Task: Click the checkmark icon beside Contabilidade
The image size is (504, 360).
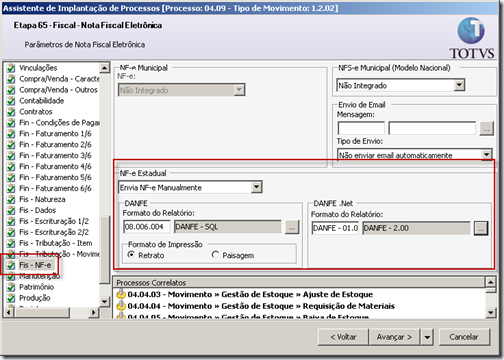Action: (11, 101)
